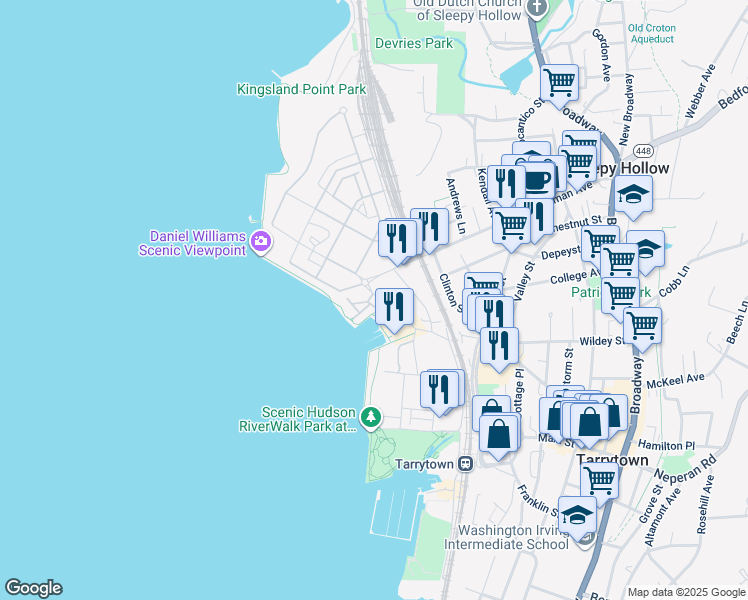
Task: Select the graduation cap marker under Sleepy Hollow label
Action: 633,195
